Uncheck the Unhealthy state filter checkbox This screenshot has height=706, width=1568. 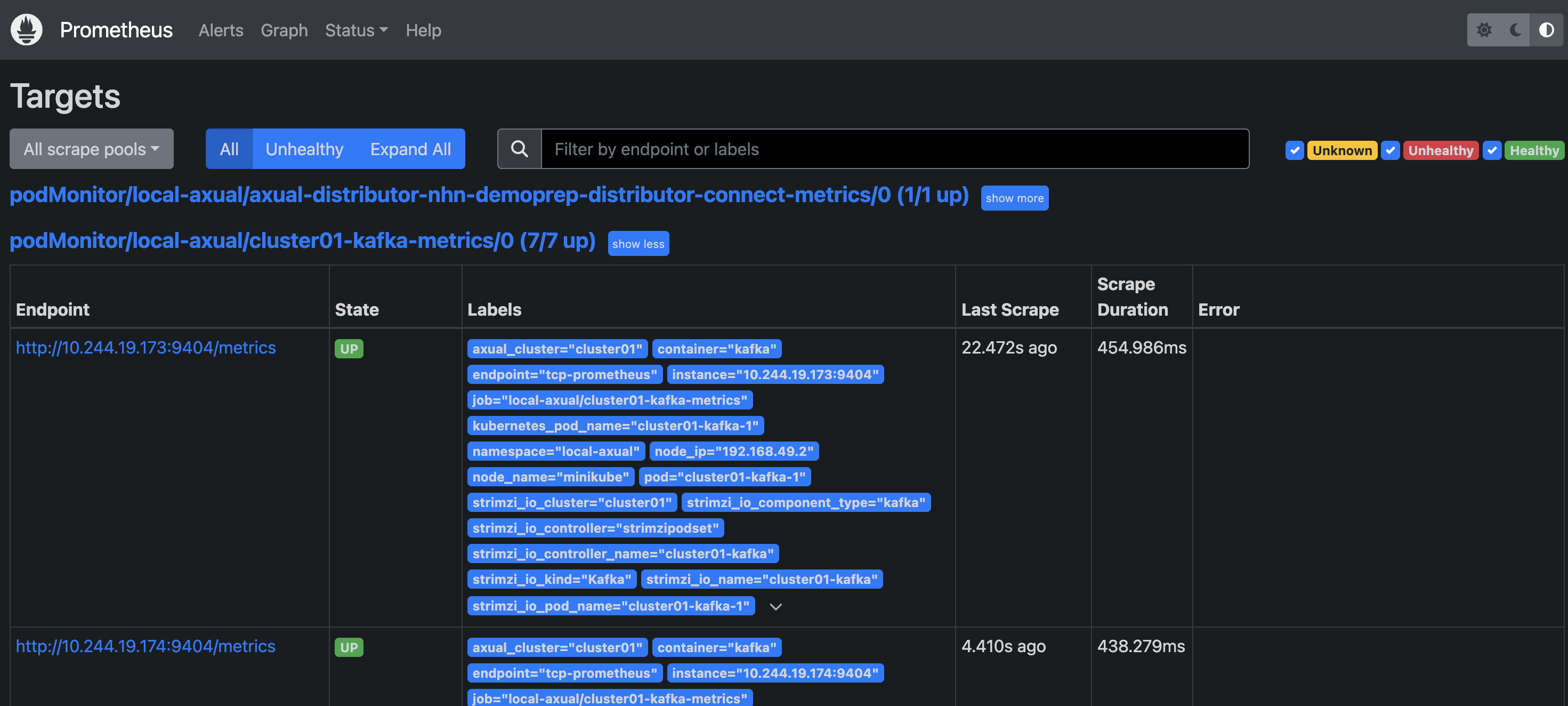pyautogui.click(x=1391, y=150)
